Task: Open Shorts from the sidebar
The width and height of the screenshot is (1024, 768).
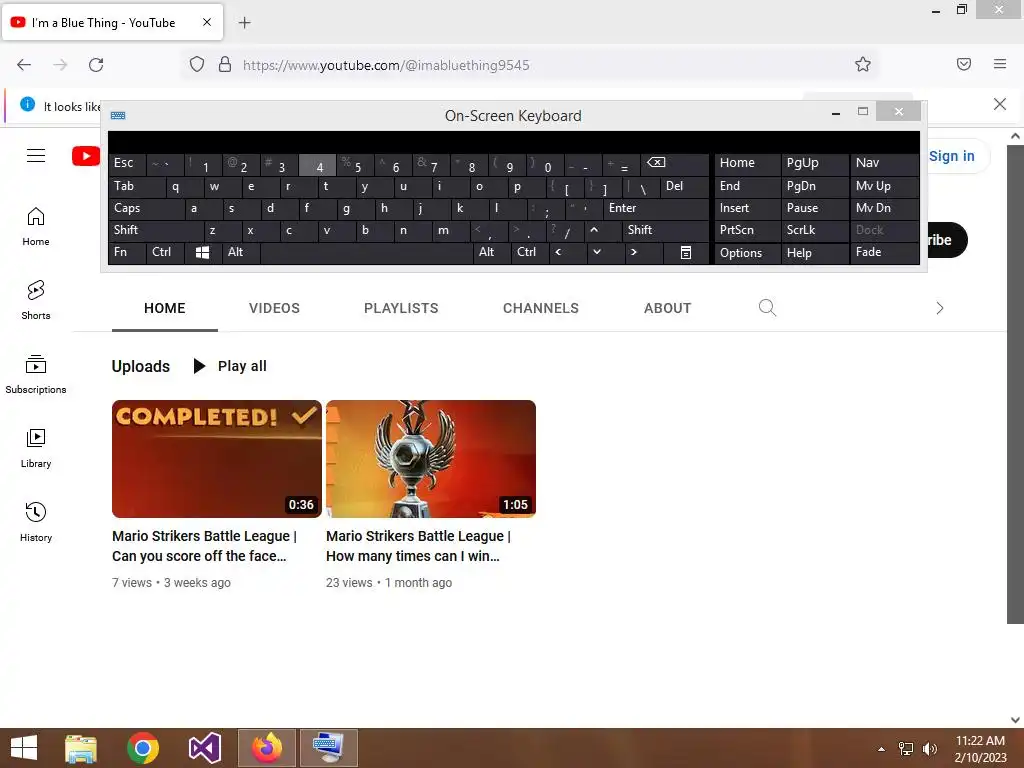Action: 36,300
